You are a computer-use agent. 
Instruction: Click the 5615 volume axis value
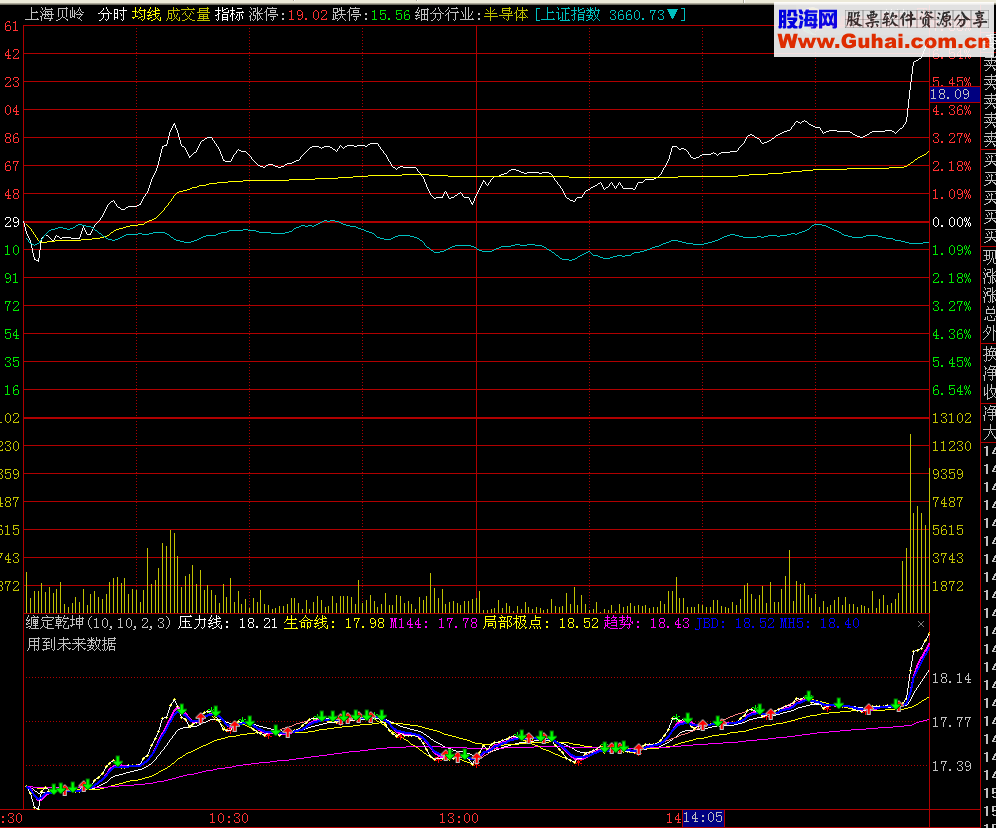click(x=948, y=530)
